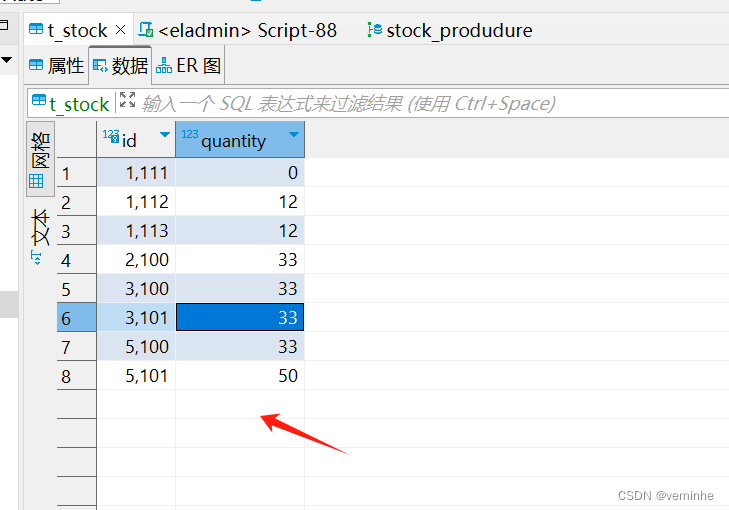Click the expand filter panel icon
The width and height of the screenshot is (729, 510).
tap(127, 99)
